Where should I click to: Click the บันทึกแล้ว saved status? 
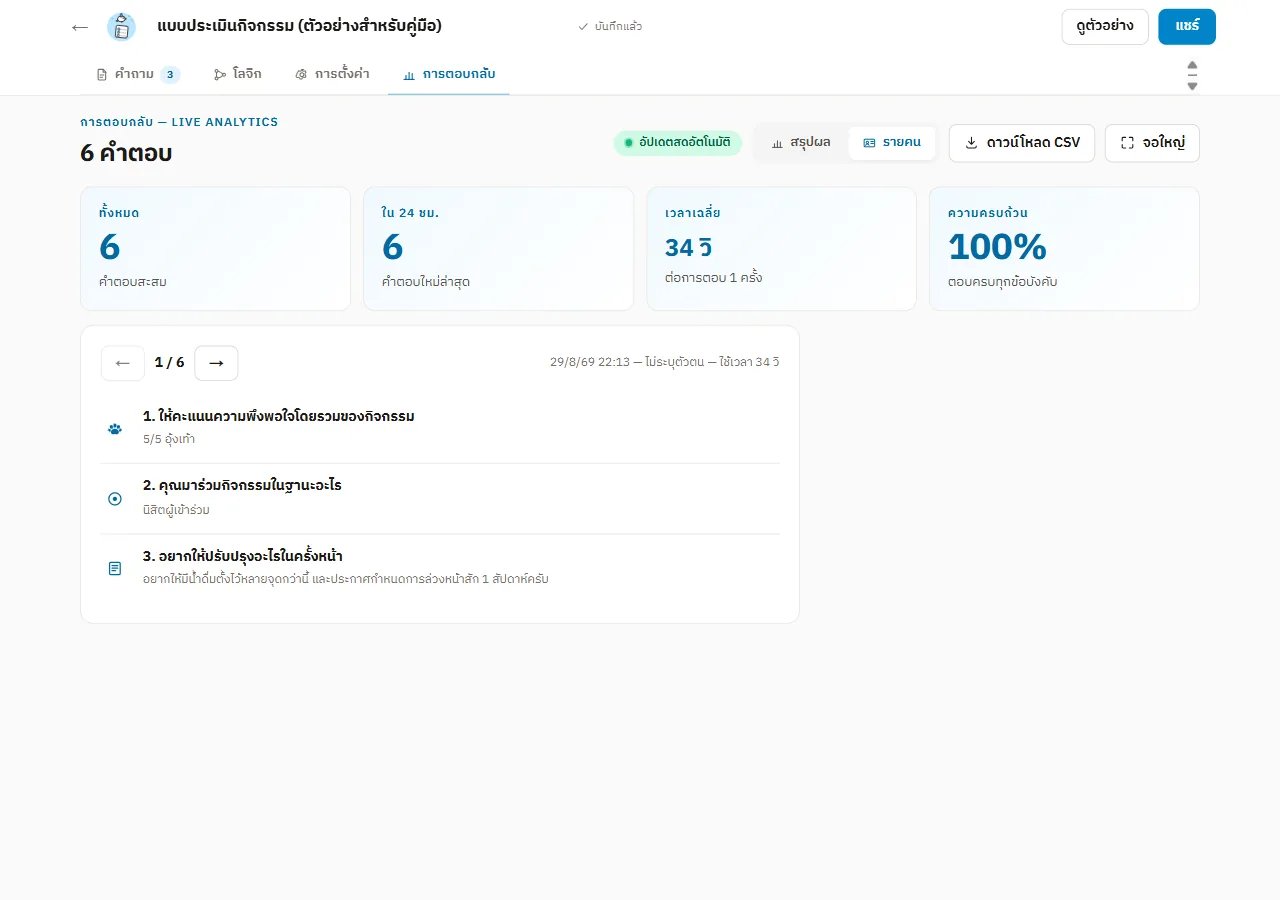tap(610, 27)
